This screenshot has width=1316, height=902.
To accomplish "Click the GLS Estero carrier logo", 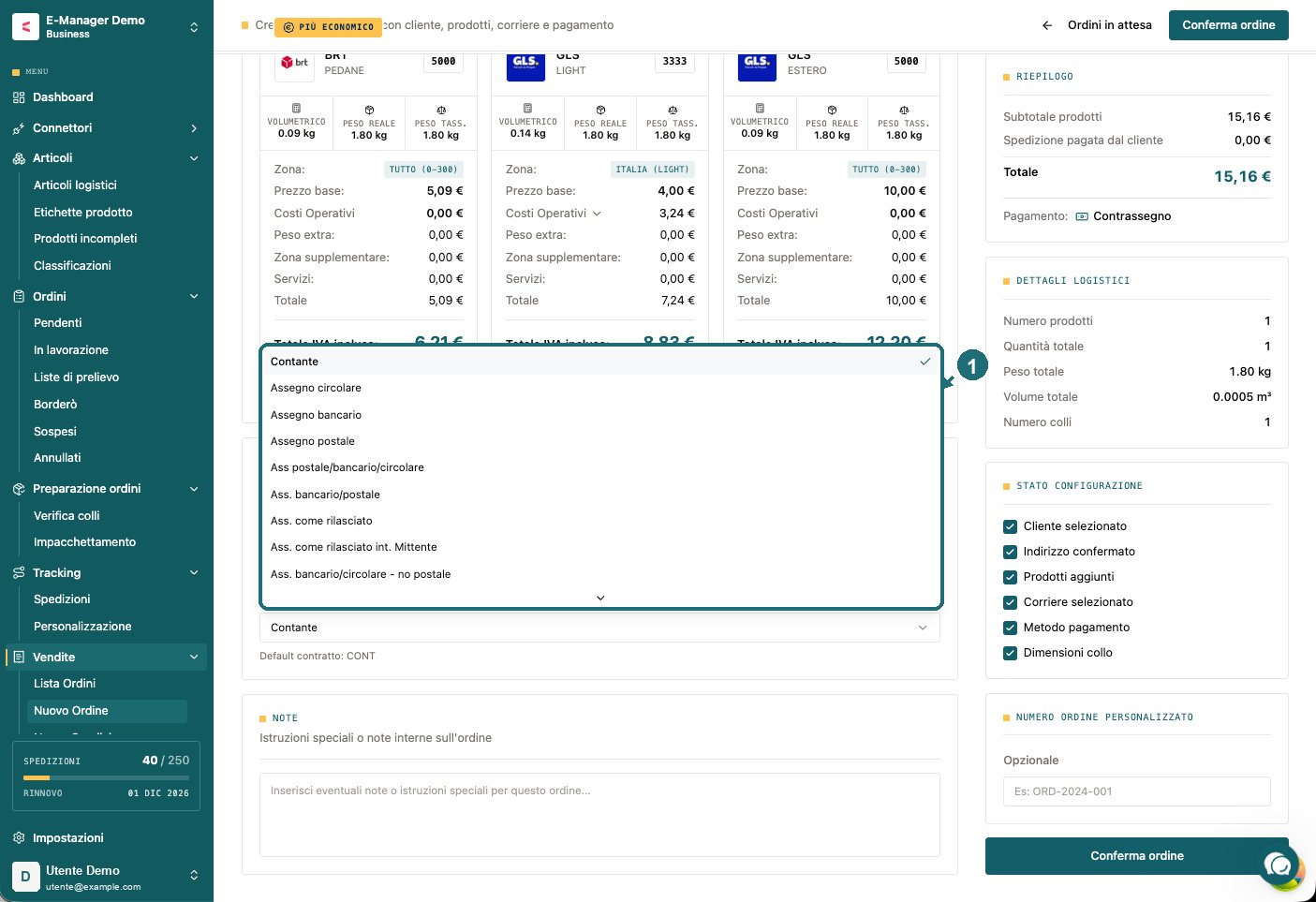I will 757,63.
